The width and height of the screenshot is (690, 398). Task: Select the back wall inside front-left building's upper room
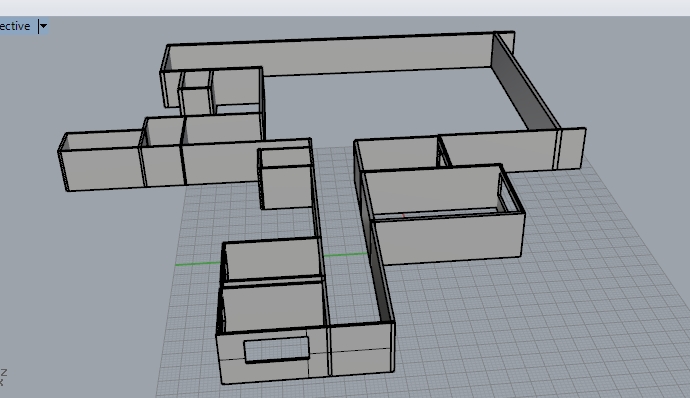point(273,259)
